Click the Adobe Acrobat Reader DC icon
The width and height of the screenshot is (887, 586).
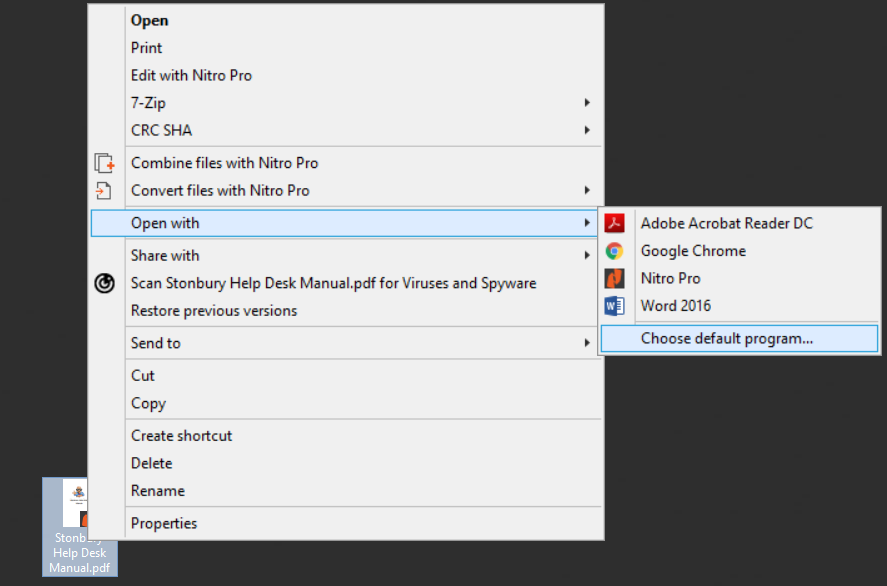(614, 223)
